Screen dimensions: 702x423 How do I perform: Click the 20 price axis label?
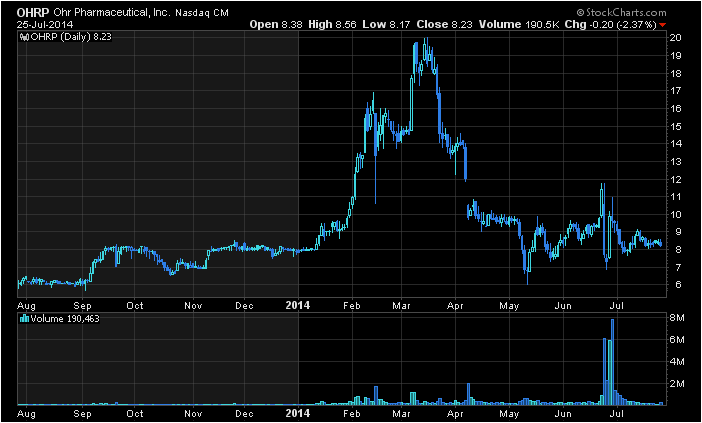tap(676, 38)
